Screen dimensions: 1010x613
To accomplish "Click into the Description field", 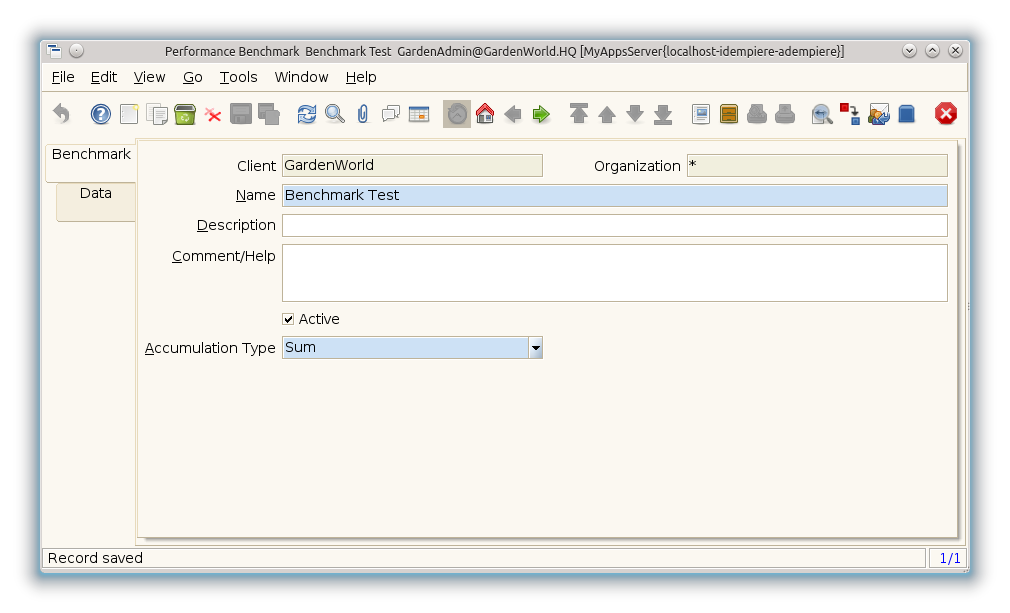I will 614,225.
